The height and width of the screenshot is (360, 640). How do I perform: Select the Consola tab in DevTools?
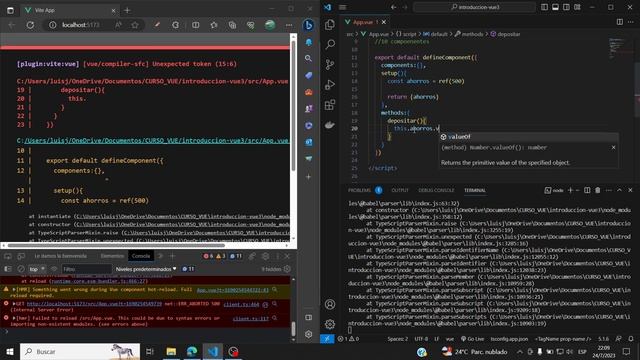point(141,256)
